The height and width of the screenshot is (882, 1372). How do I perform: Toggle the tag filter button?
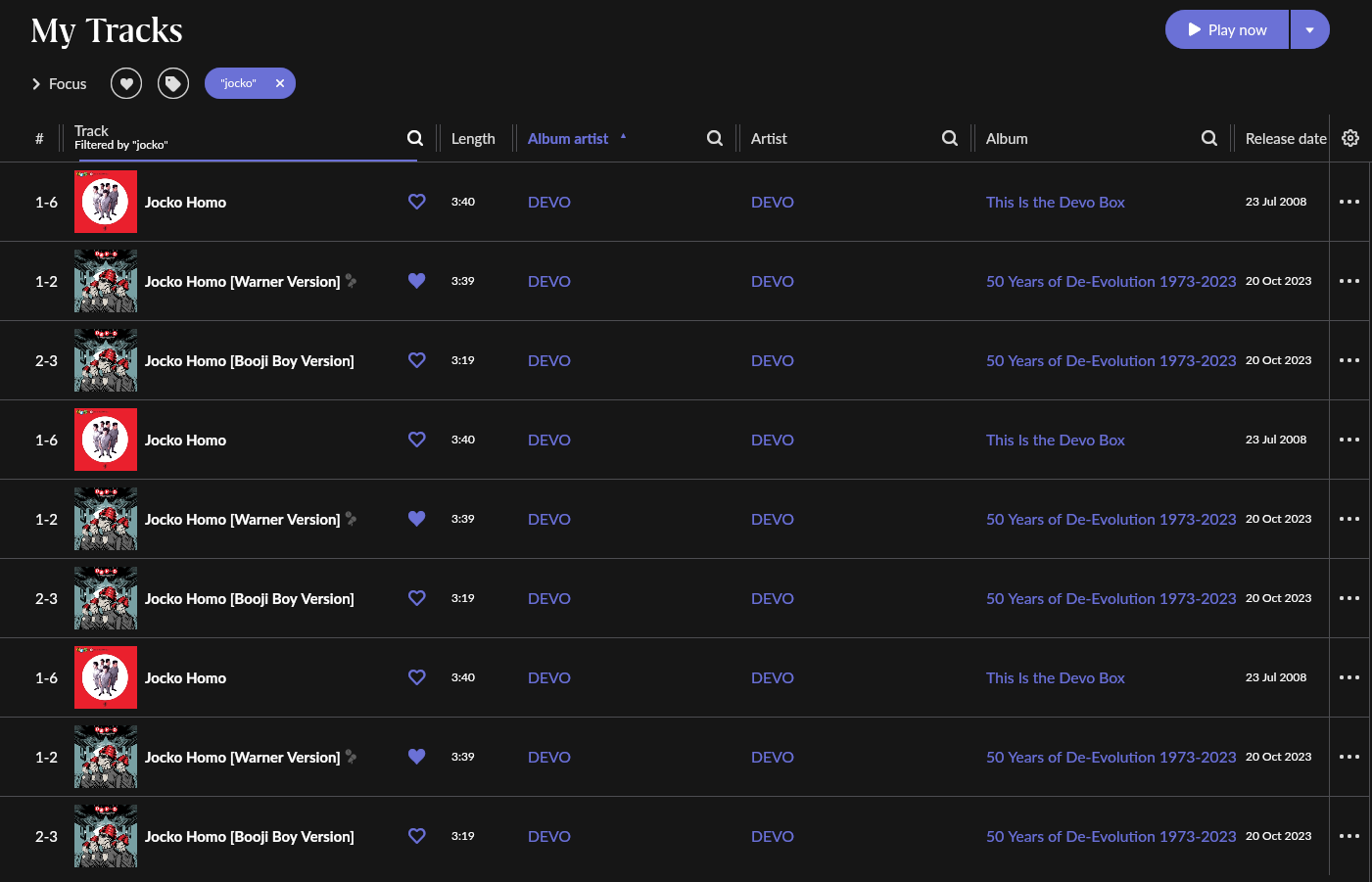pyautogui.click(x=173, y=83)
